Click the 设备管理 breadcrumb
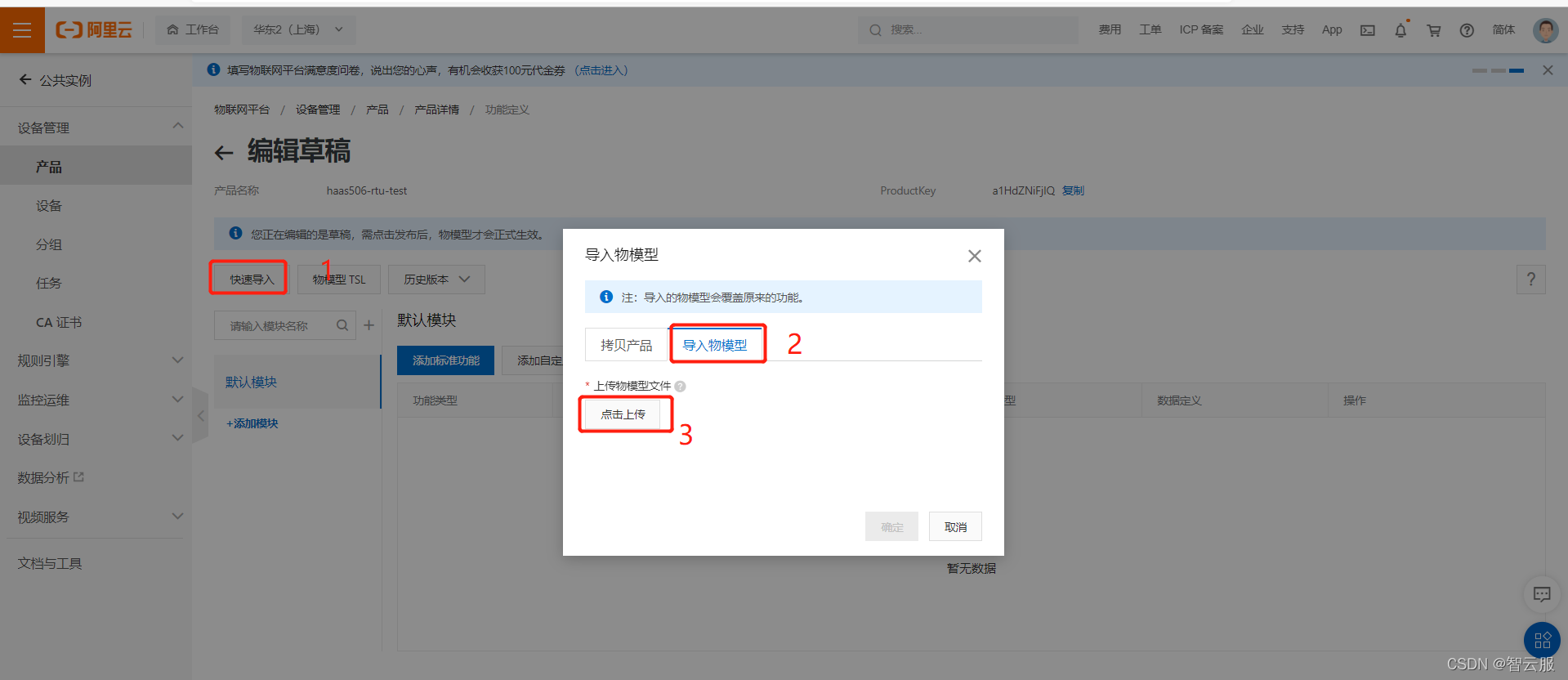 click(x=318, y=110)
